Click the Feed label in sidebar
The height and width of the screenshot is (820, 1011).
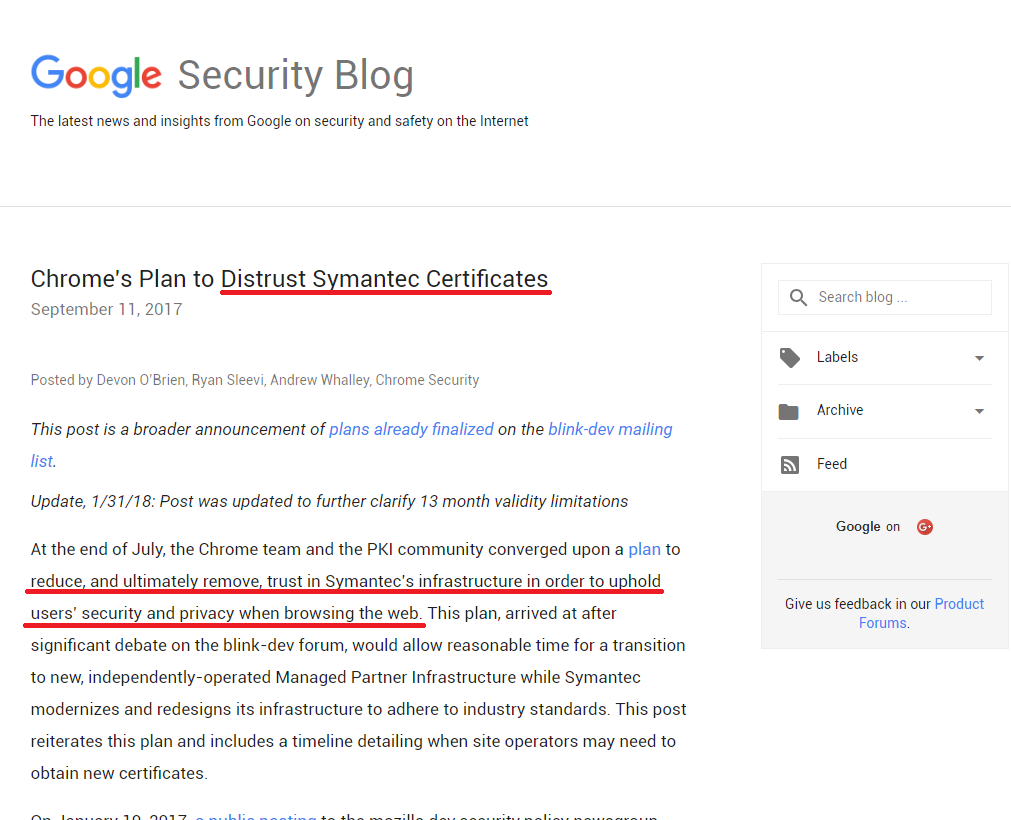(x=831, y=464)
